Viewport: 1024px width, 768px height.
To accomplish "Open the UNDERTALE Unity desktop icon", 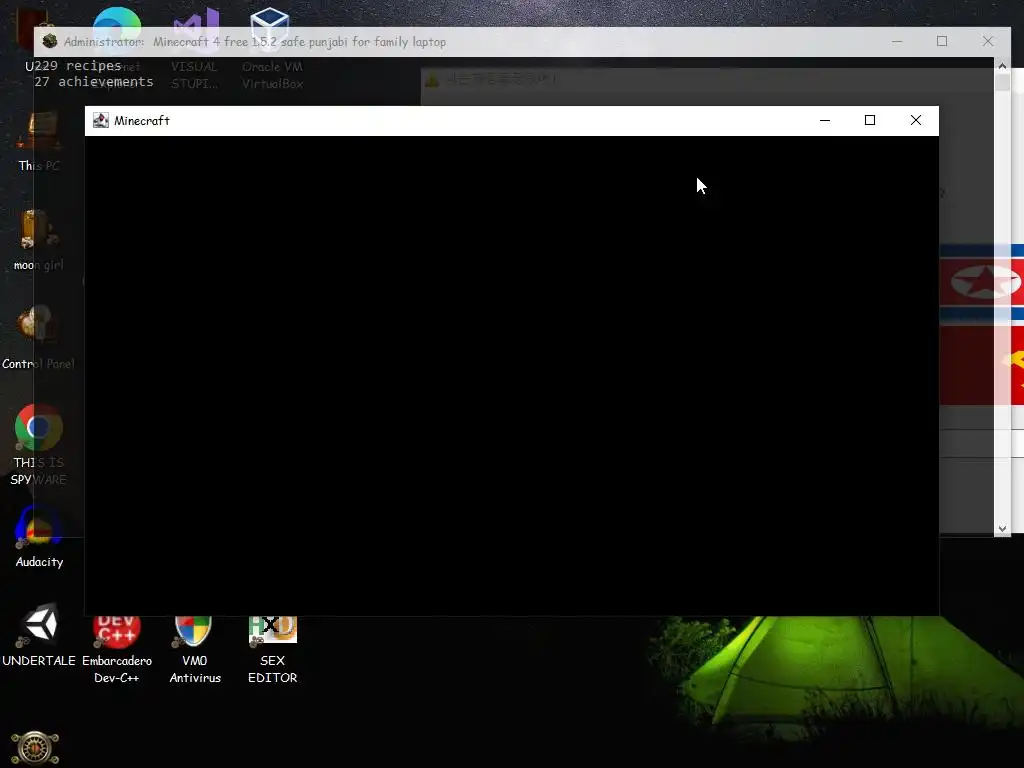I will click(x=39, y=635).
